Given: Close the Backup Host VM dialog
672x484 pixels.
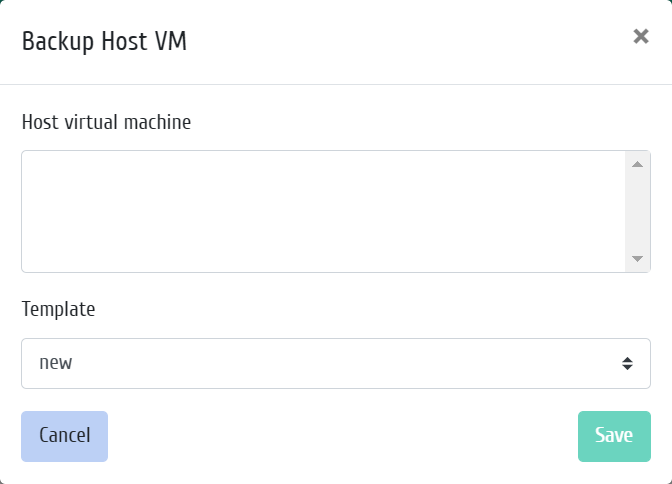Looking at the screenshot, I should 641,36.
